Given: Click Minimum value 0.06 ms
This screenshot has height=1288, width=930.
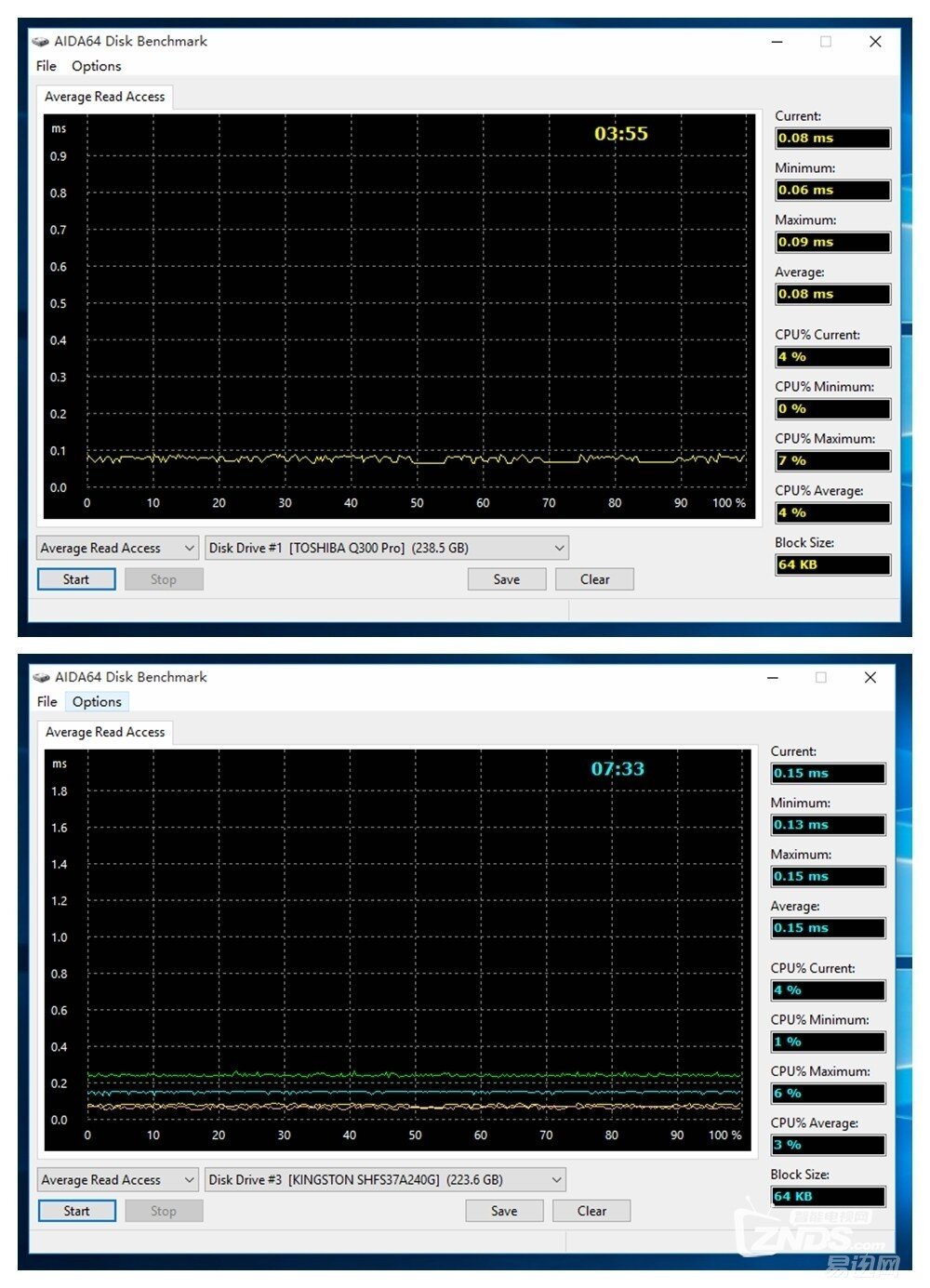Looking at the screenshot, I should [833, 190].
